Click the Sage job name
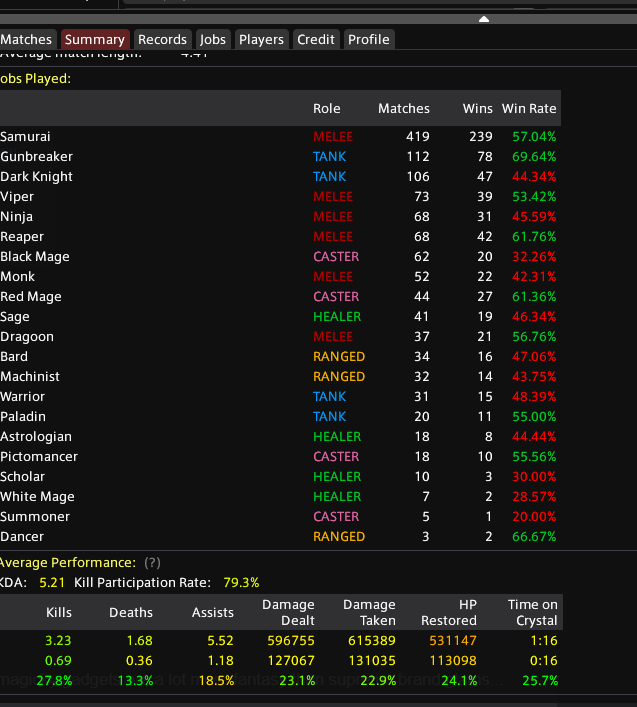The width and height of the screenshot is (637, 707). tap(15, 317)
